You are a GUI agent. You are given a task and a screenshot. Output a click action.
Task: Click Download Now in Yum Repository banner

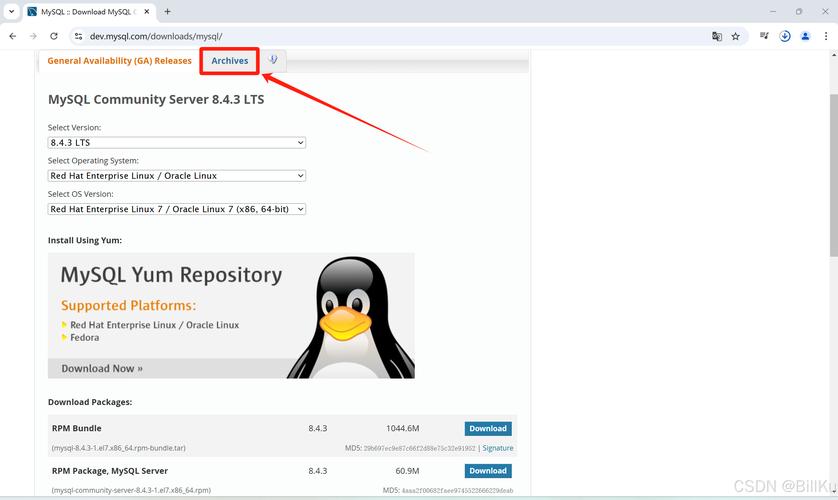(x=102, y=369)
